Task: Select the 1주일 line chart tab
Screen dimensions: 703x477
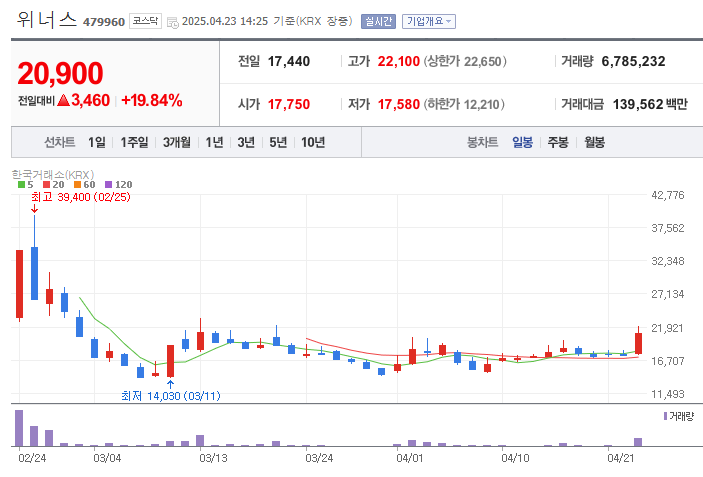Action: 134,142
